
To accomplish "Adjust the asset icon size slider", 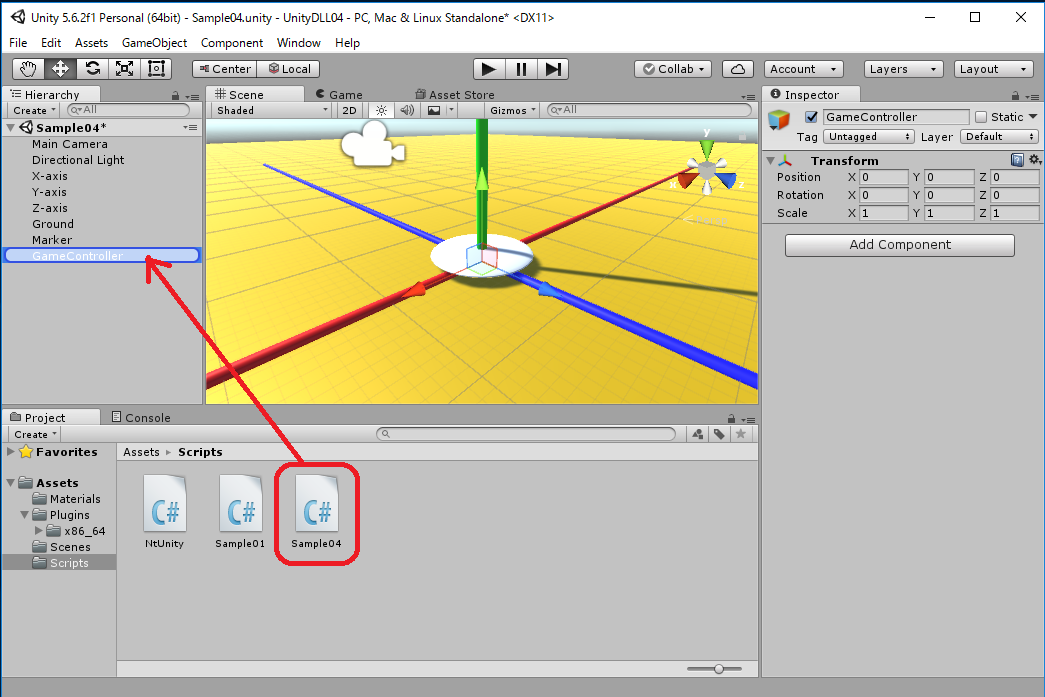I will [x=718, y=668].
